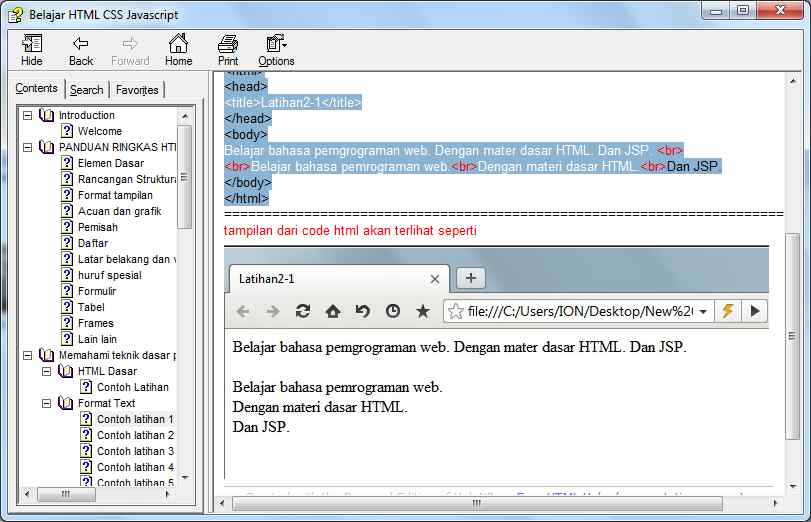Click the highlighted <head> code line

[246, 86]
